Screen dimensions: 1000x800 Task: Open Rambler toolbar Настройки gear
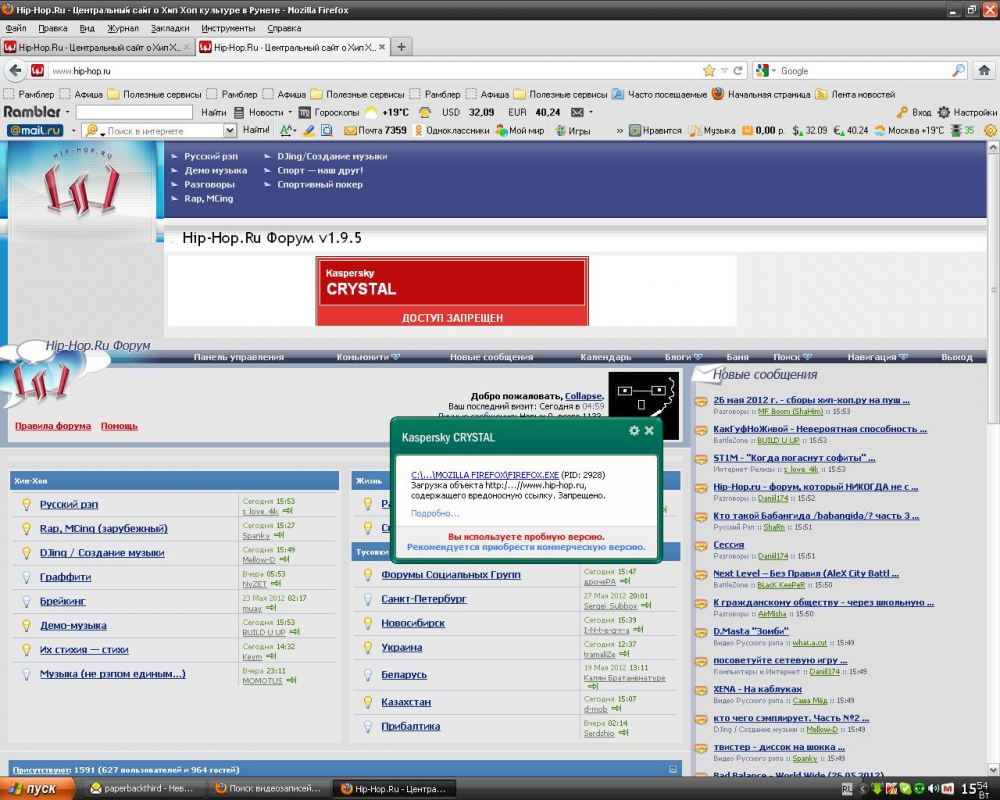coord(944,112)
